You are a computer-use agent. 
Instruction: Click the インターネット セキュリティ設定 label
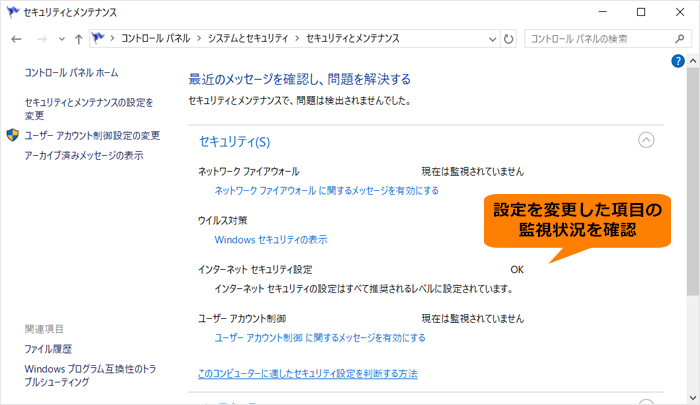[255, 270]
